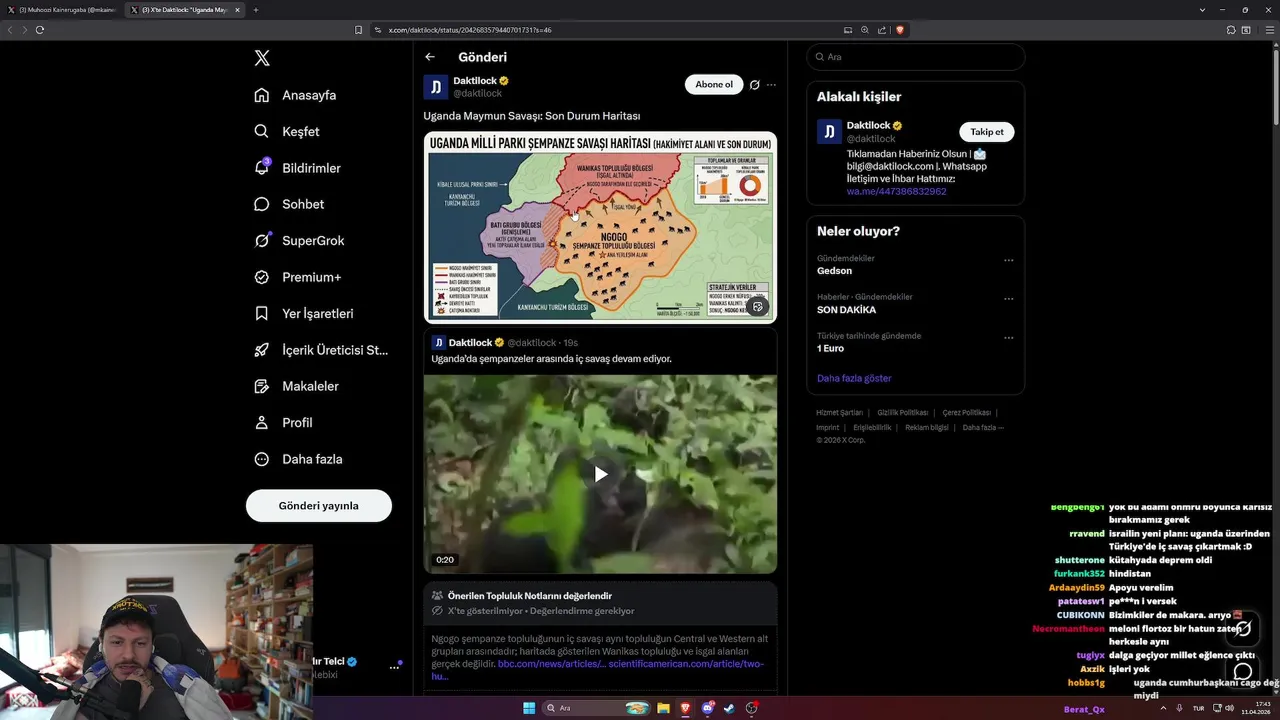Open SuperGrok from sidebar
Image resolution: width=1280 pixels, height=720 pixels.
[299, 240]
